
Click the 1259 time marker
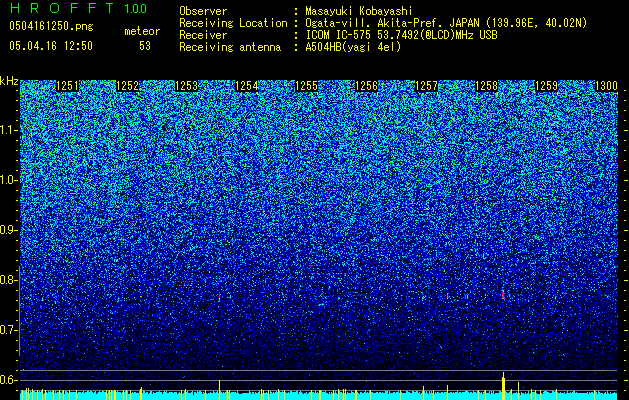pyautogui.click(x=546, y=86)
